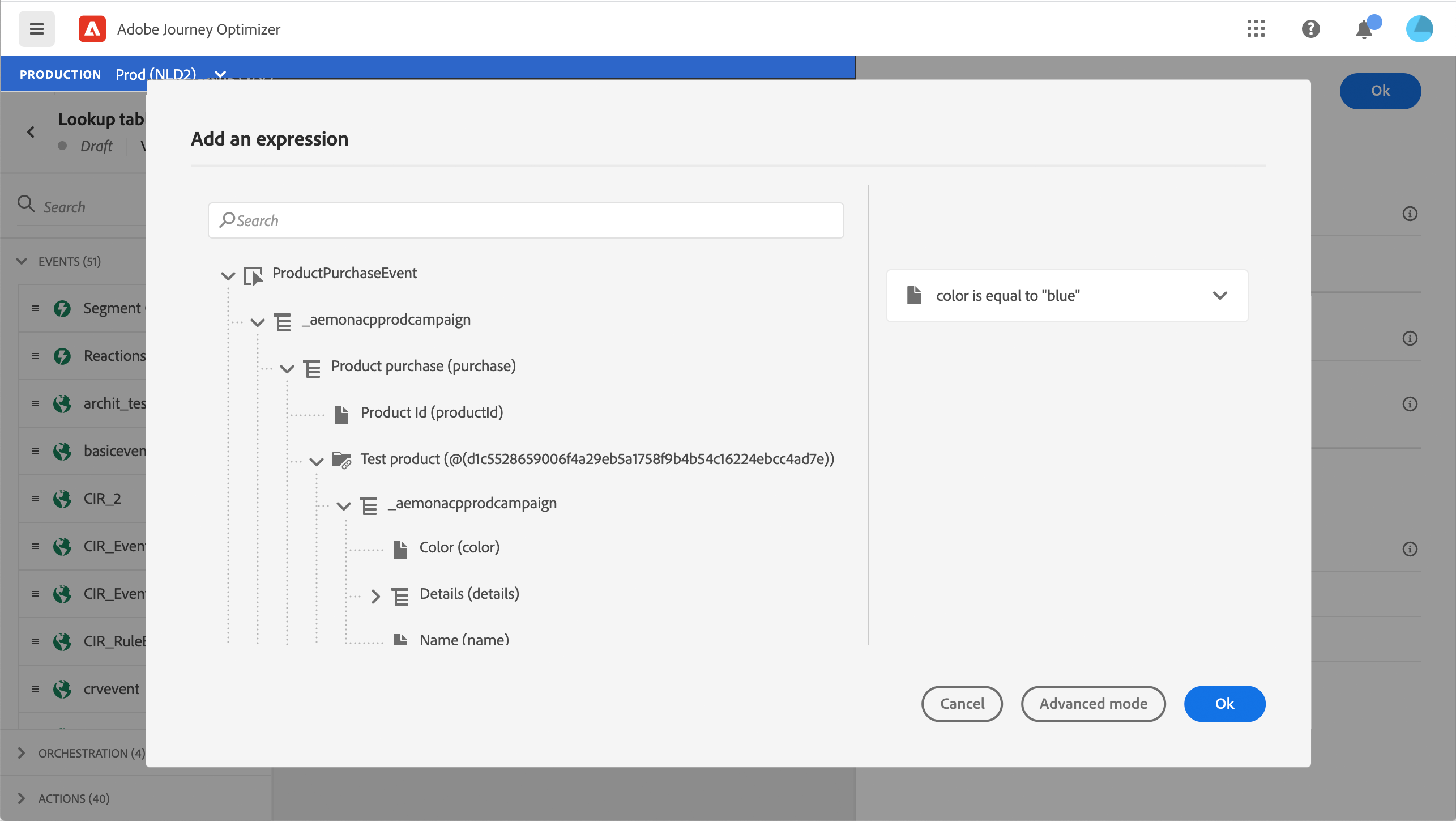This screenshot has width=1456, height=821.
Task: Open the hamburger navigation menu
Action: click(37, 29)
